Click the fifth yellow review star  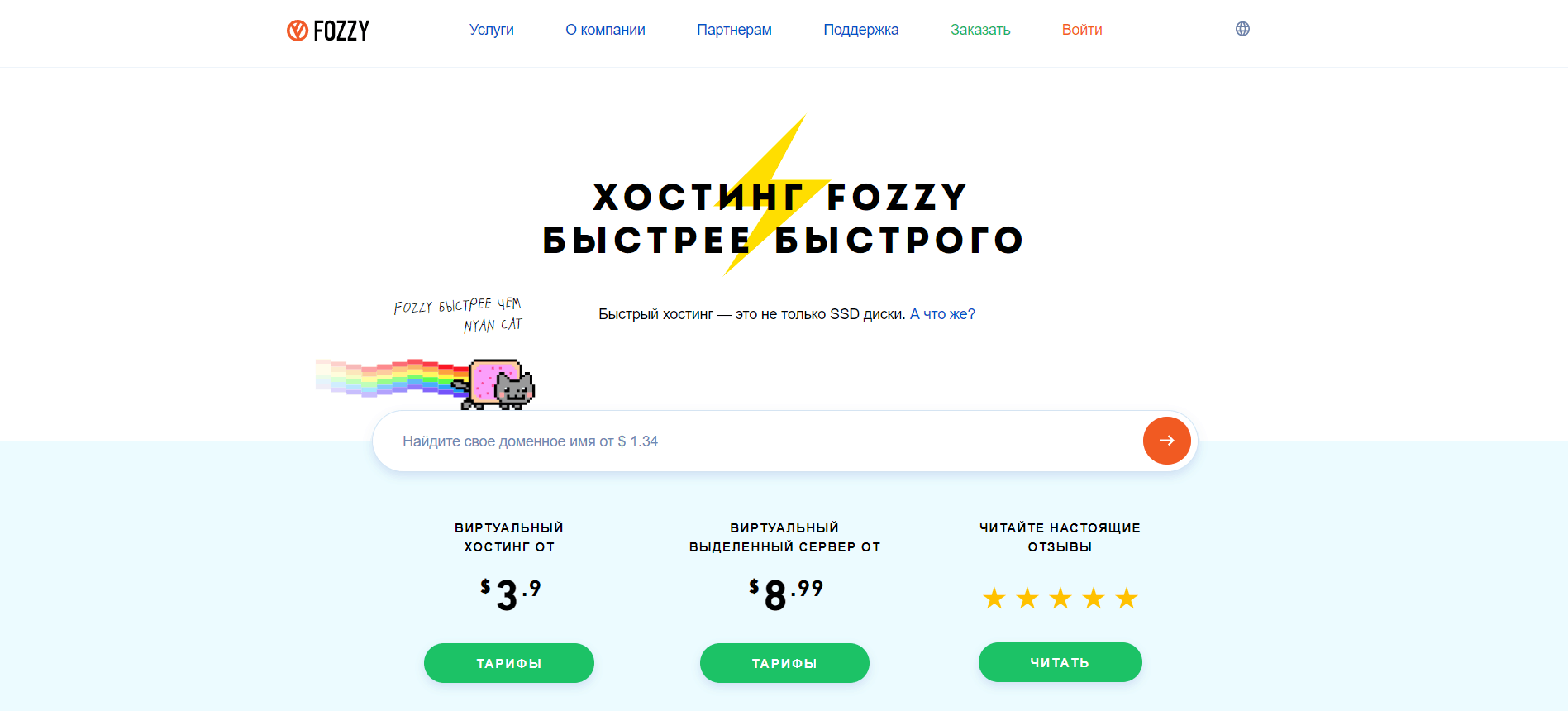(1127, 598)
